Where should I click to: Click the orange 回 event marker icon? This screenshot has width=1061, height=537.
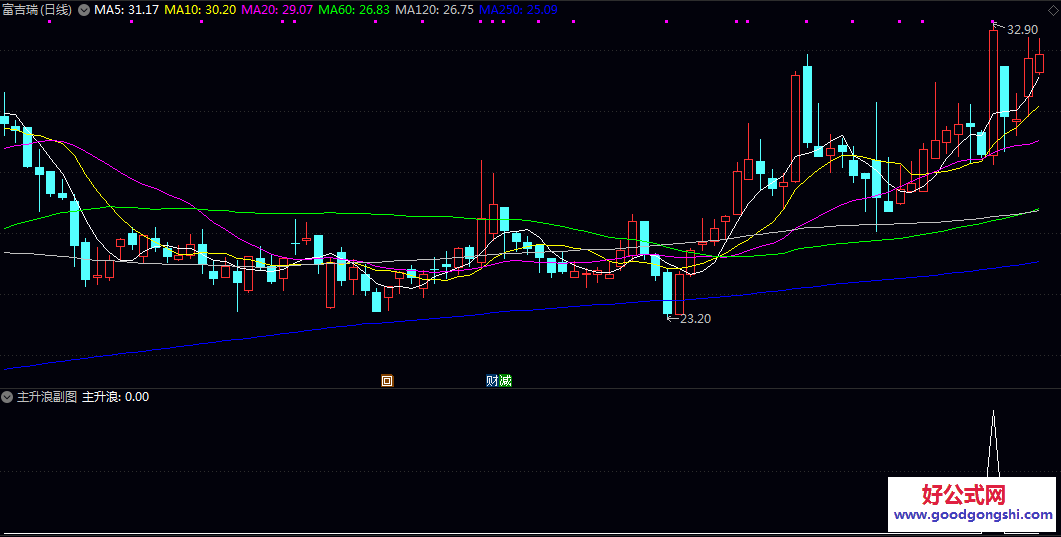tap(387, 380)
